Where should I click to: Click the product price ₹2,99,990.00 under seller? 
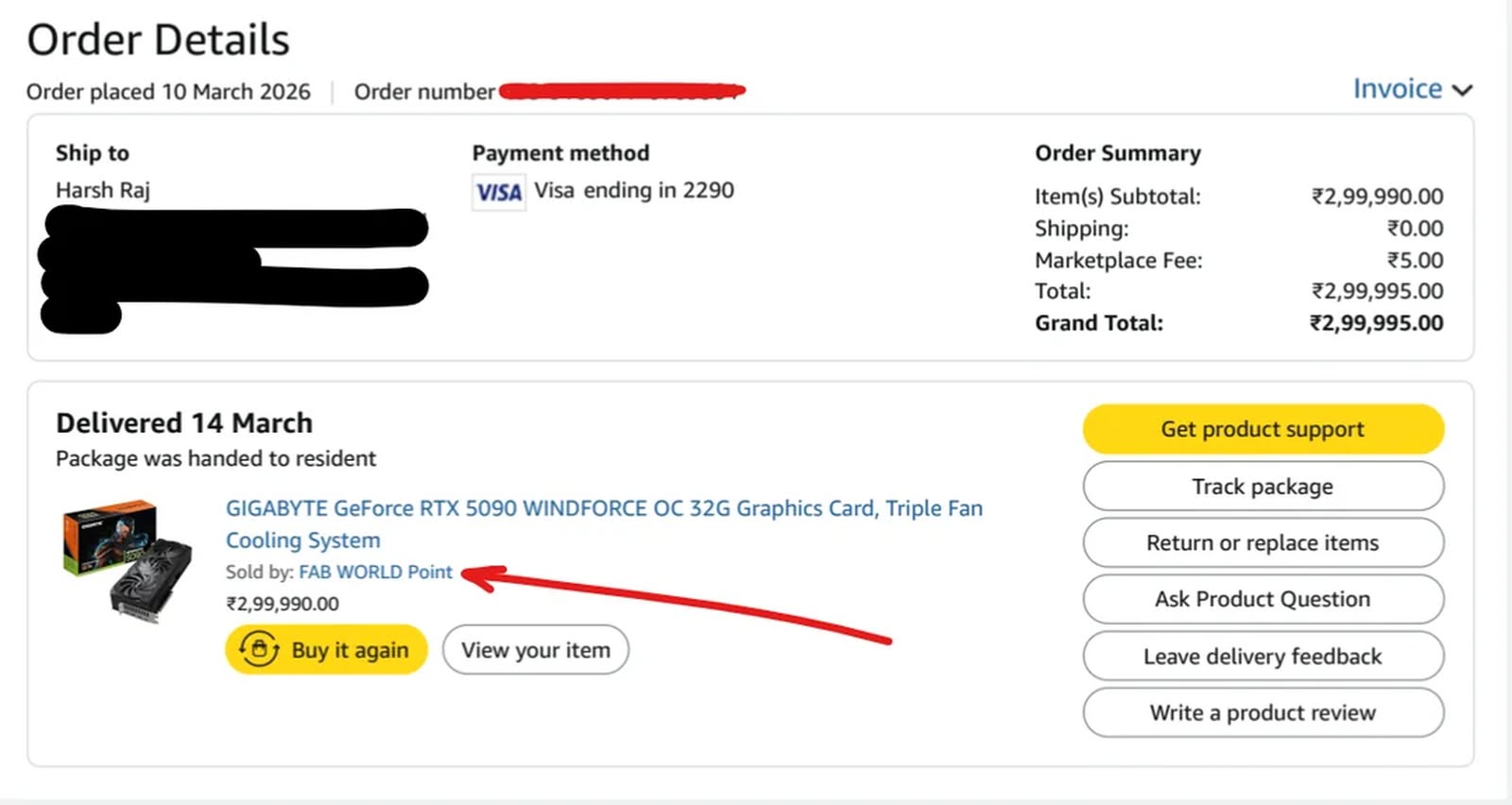(282, 604)
